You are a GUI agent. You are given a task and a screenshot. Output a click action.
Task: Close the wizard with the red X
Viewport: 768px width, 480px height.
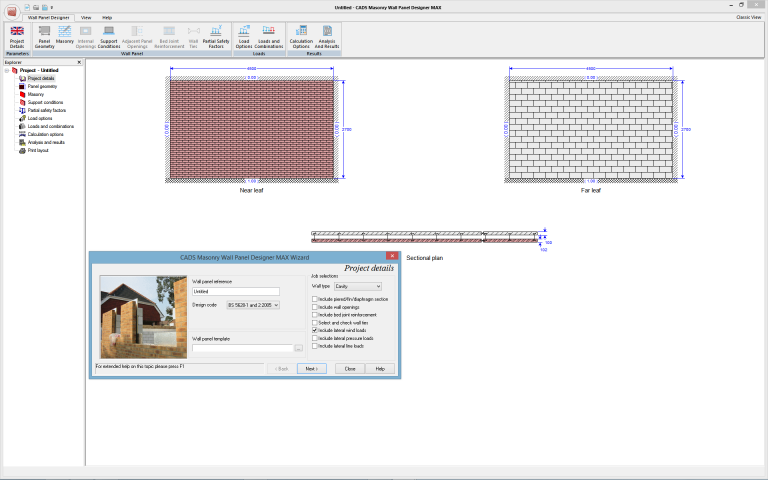tap(392, 256)
